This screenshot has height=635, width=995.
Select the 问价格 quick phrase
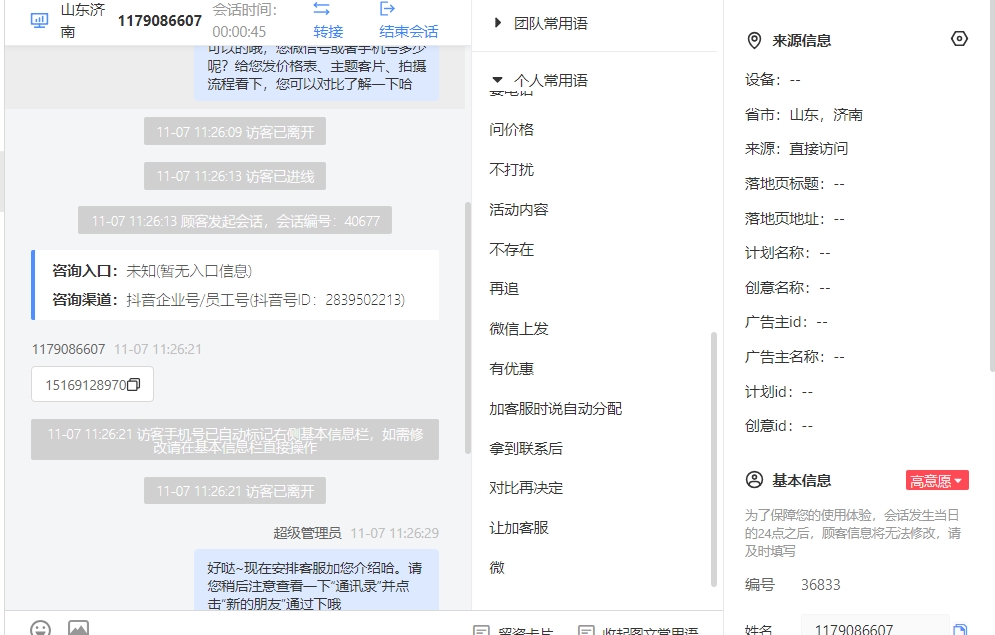click(511, 129)
